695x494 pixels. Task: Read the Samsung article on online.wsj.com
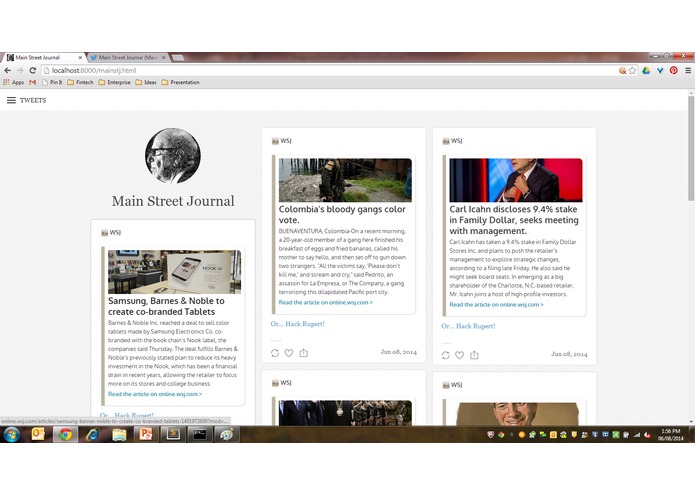(x=155, y=394)
